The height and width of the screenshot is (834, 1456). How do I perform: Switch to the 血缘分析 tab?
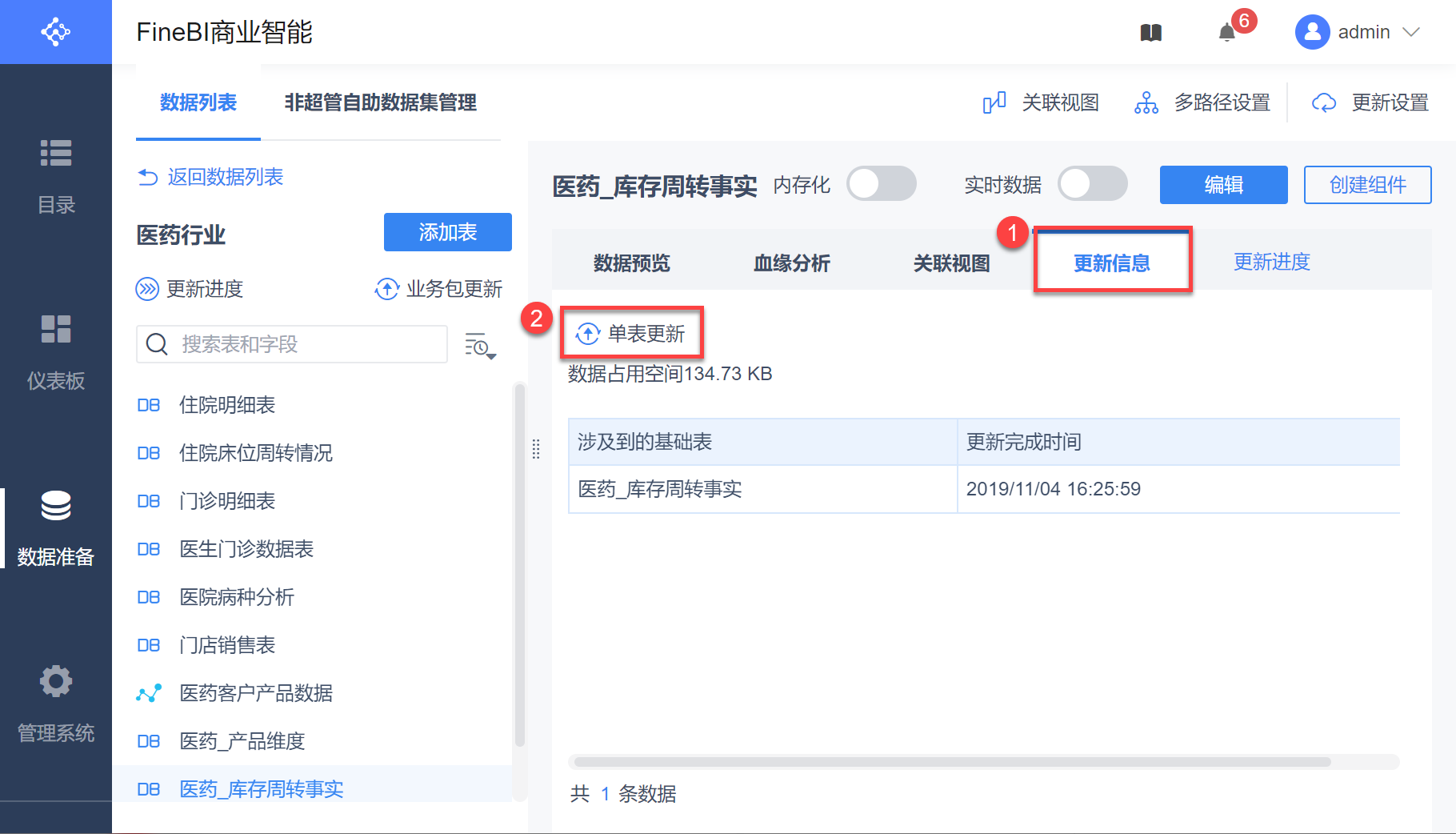pyautogui.click(x=792, y=263)
